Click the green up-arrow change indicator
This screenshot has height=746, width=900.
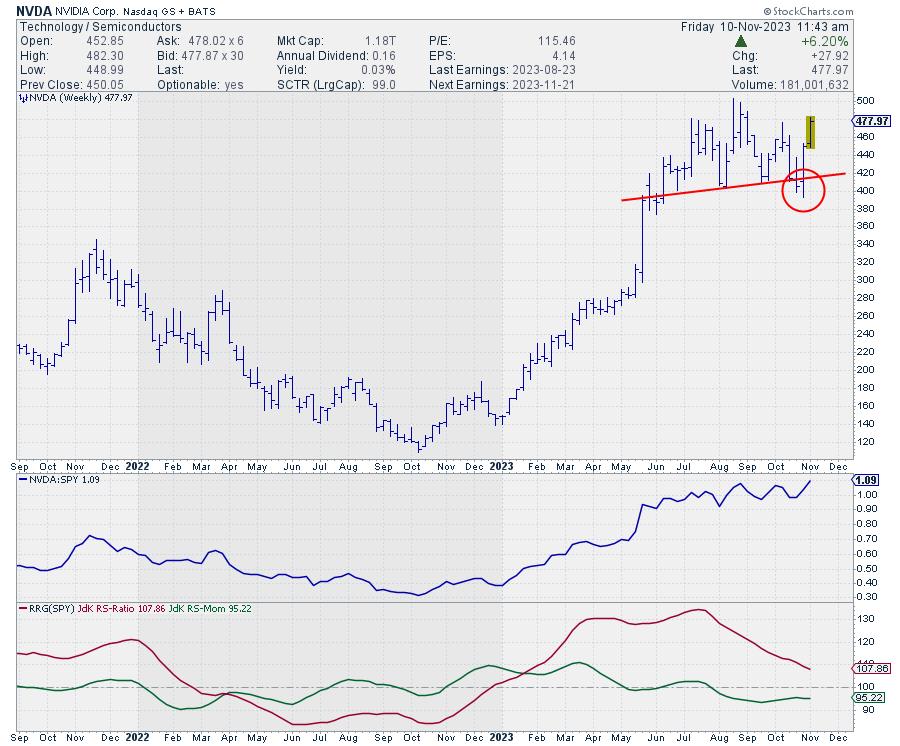741,41
